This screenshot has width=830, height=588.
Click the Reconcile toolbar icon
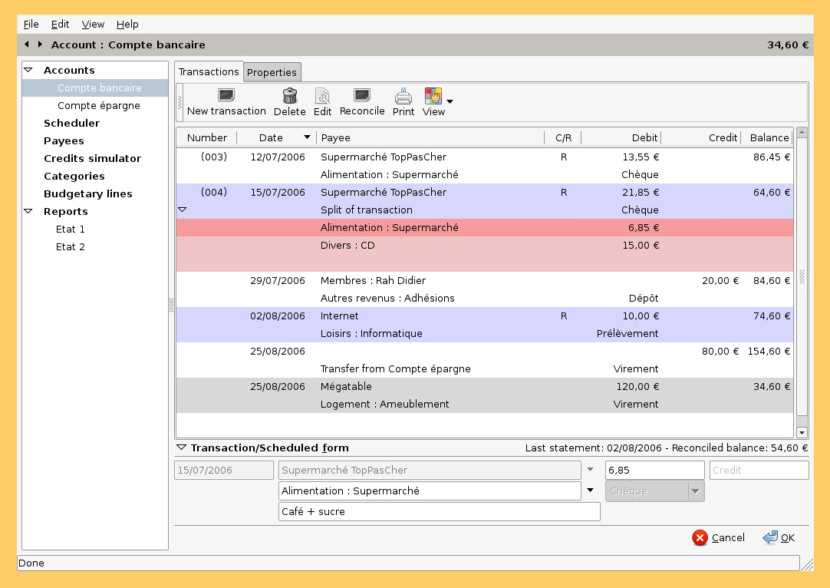pyautogui.click(x=362, y=96)
